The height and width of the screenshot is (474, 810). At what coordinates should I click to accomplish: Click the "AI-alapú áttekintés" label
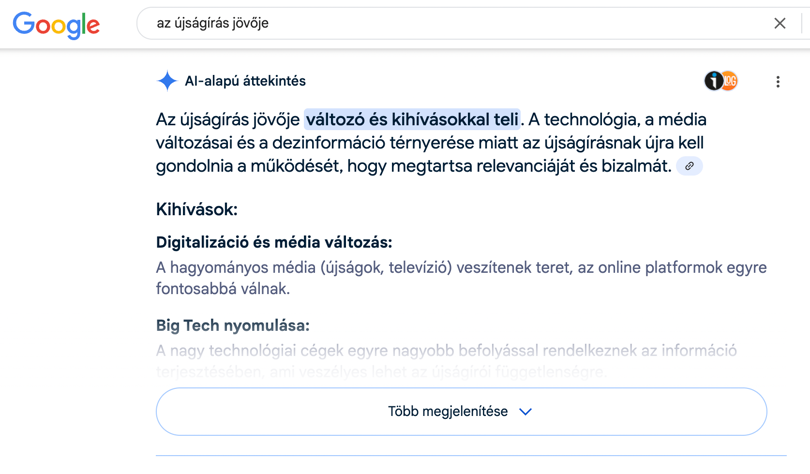tap(245, 81)
